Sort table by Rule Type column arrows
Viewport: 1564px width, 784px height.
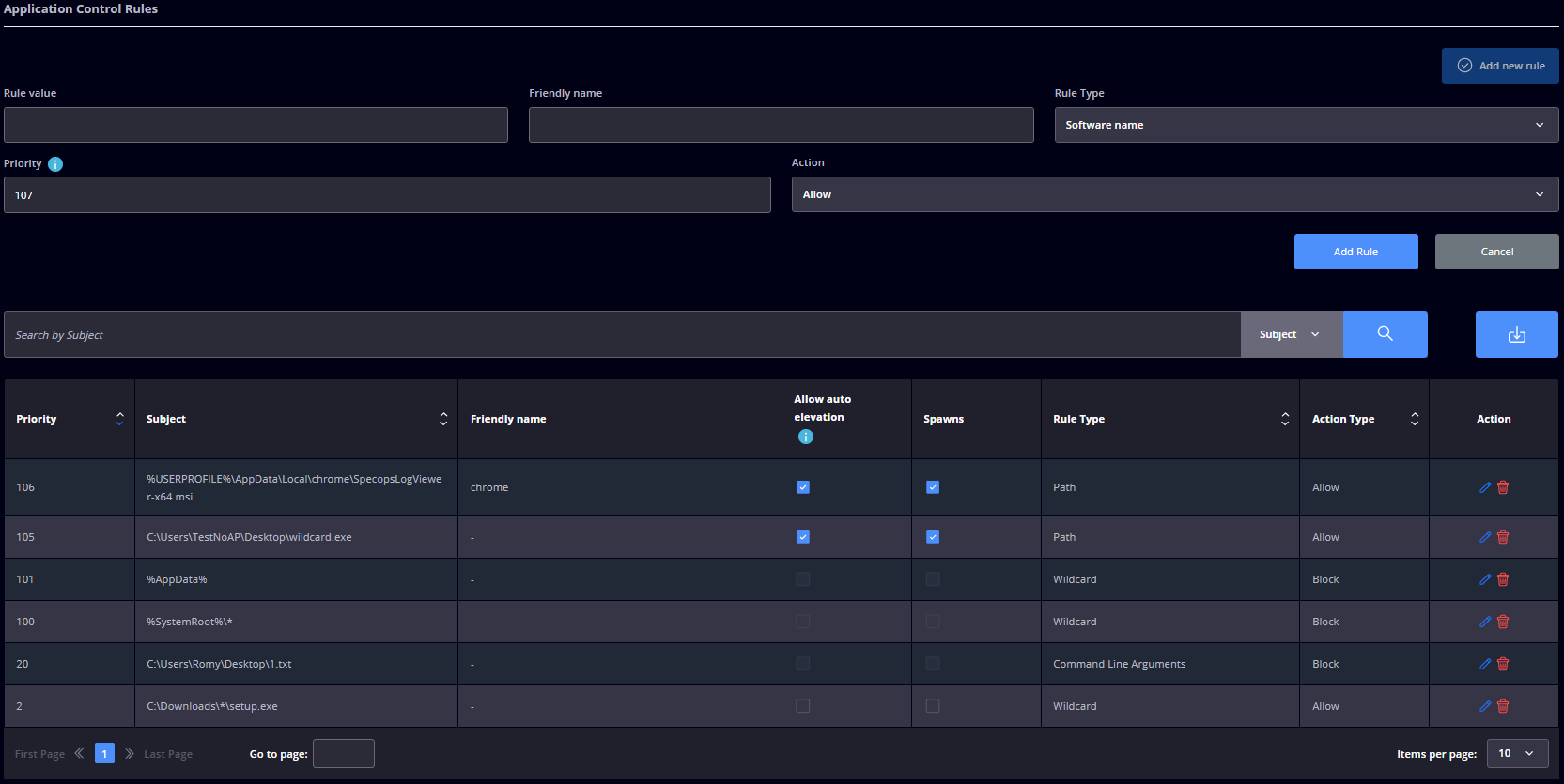click(x=1285, y=419)
